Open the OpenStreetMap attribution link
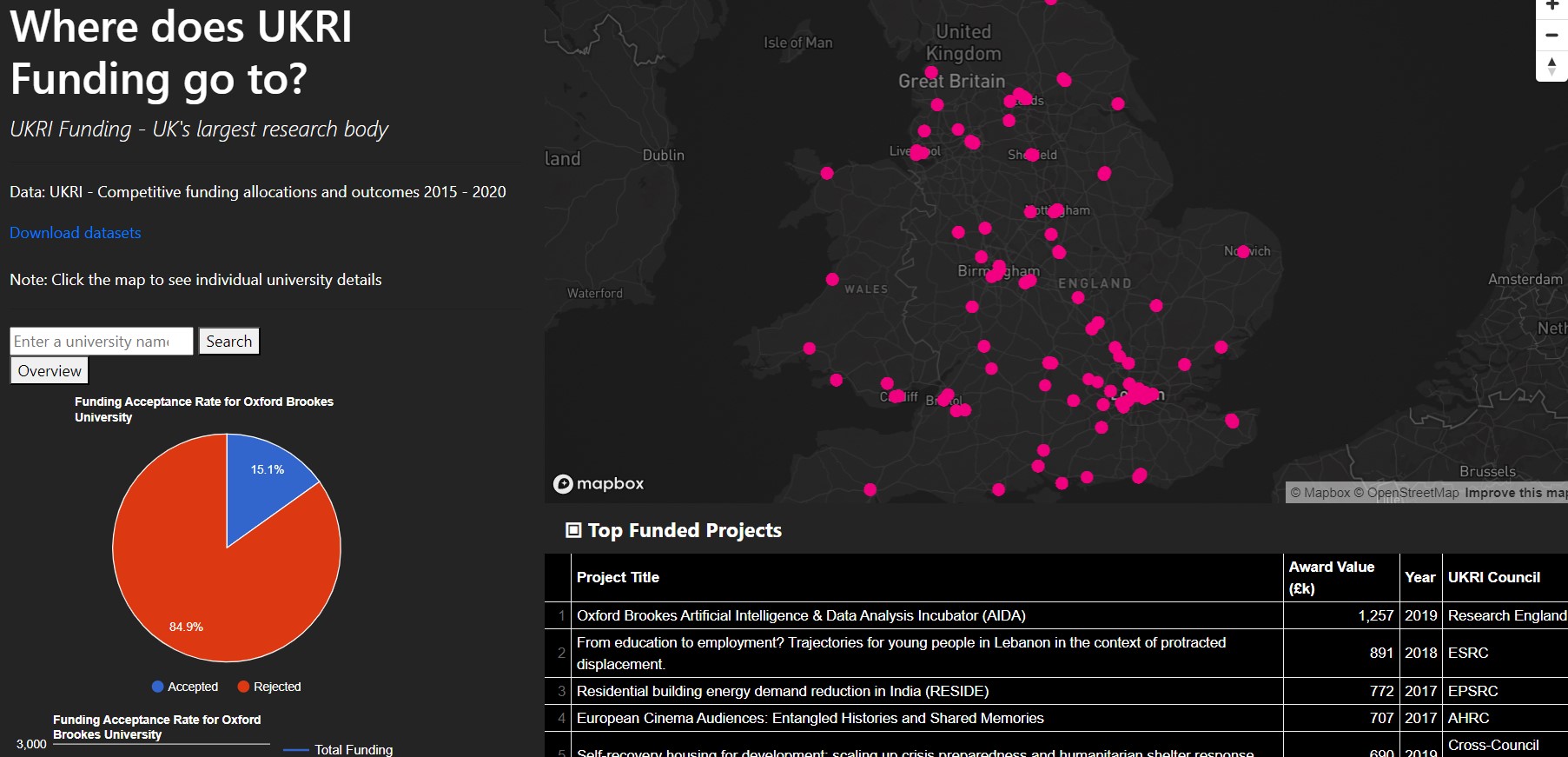The image size is (1568, 757). tap(1406, 493)
